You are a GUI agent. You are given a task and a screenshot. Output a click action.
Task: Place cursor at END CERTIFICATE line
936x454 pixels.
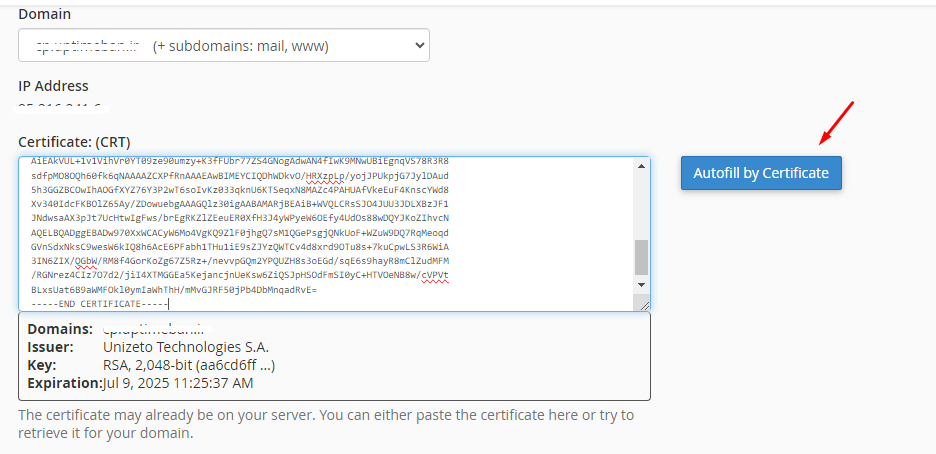pos(99,304)
